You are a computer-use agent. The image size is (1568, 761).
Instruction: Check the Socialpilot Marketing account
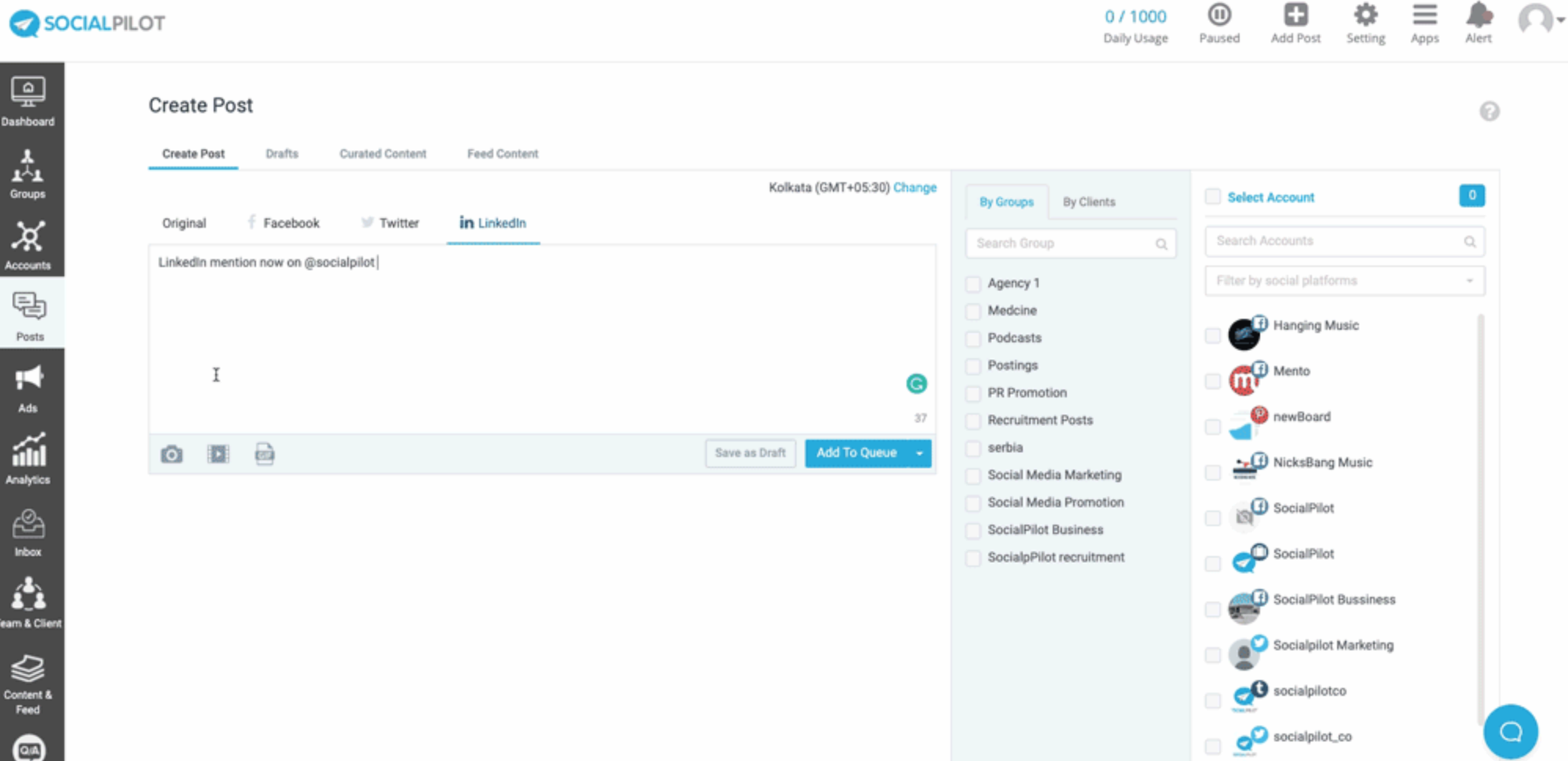[1213, 655]
